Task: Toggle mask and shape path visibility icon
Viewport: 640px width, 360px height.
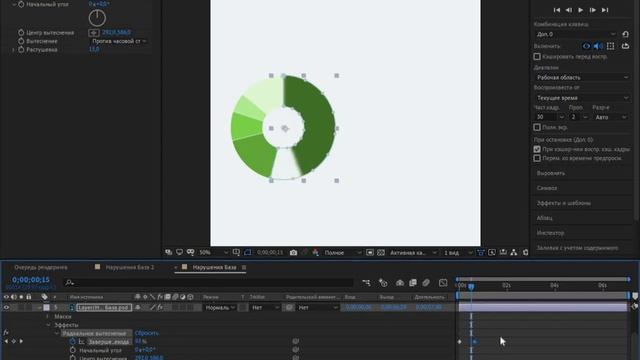Action: [248, 253]
